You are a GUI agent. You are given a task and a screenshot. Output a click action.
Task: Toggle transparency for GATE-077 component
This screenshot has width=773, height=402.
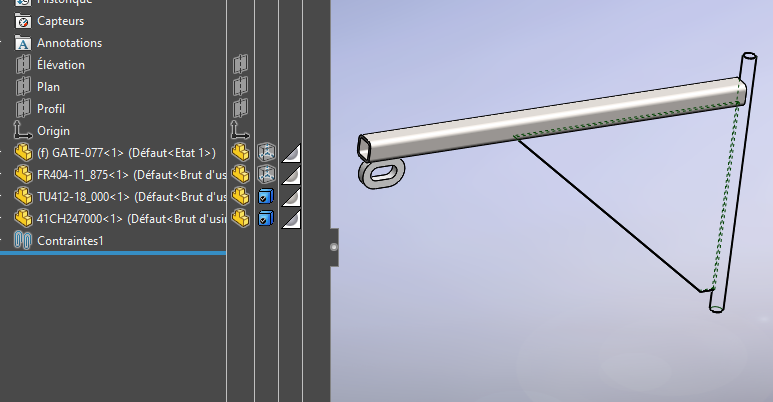291,153
